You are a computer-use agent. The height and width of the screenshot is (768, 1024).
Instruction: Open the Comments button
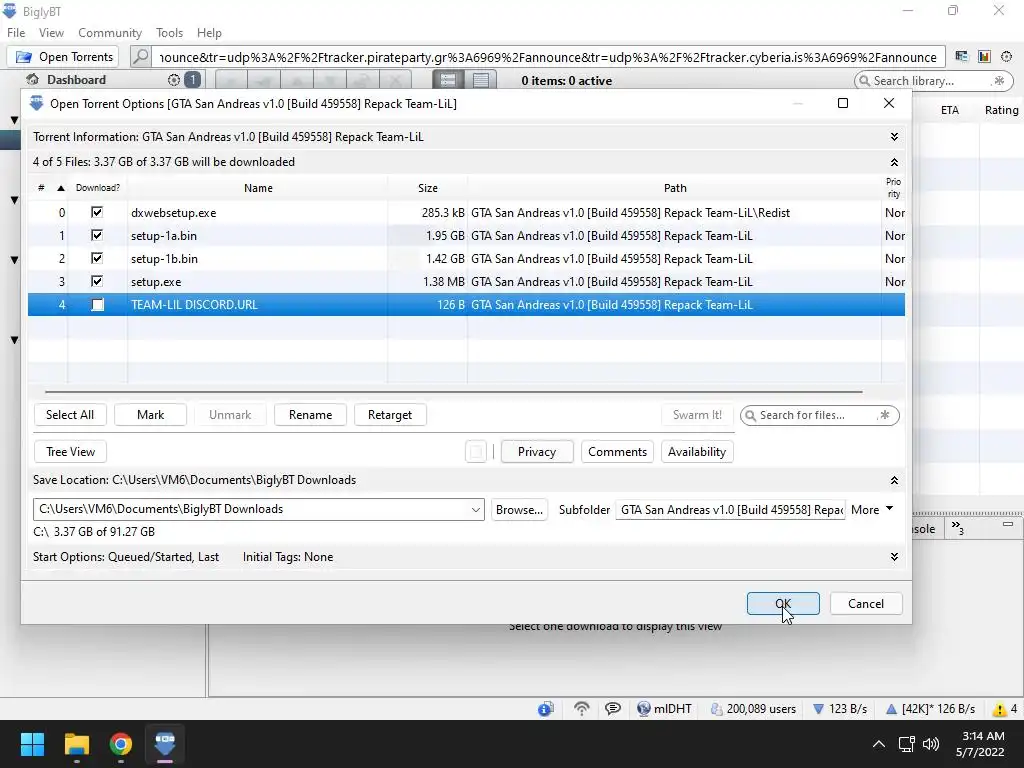(617, 452)
